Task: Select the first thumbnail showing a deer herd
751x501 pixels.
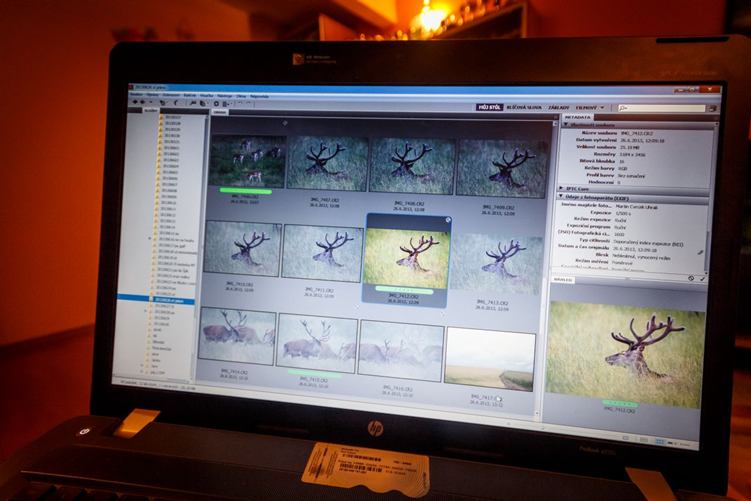Action: tap(248, 160)
